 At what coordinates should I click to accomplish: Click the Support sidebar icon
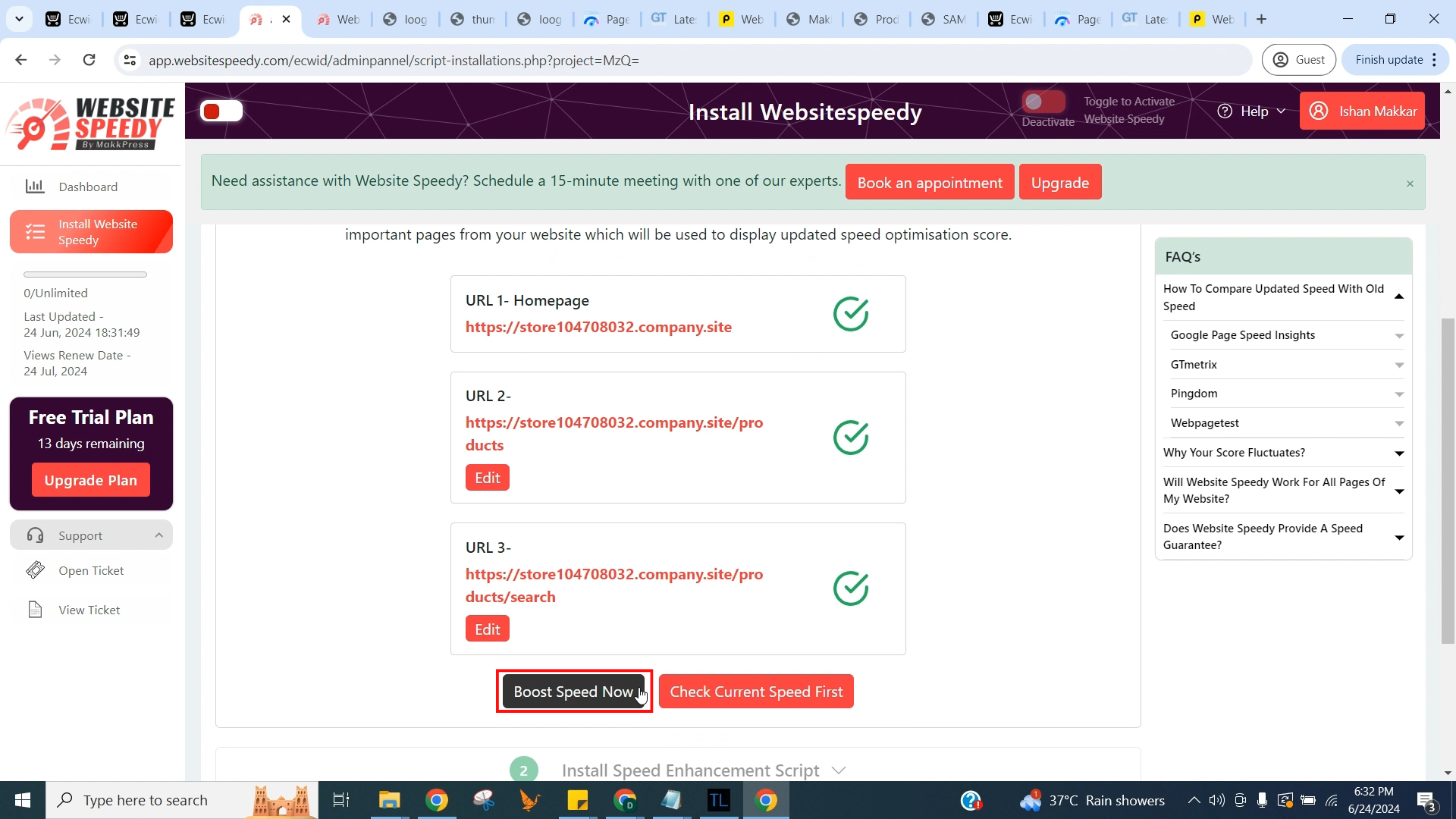click(34, 535)
